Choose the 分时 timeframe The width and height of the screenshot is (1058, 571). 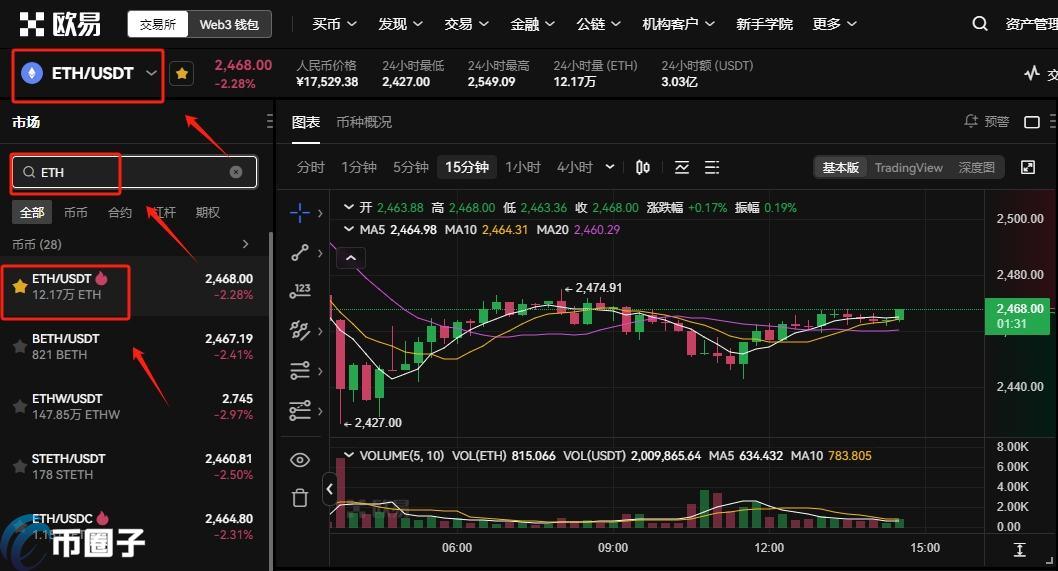pyautogui.click(x=311, y=167)
